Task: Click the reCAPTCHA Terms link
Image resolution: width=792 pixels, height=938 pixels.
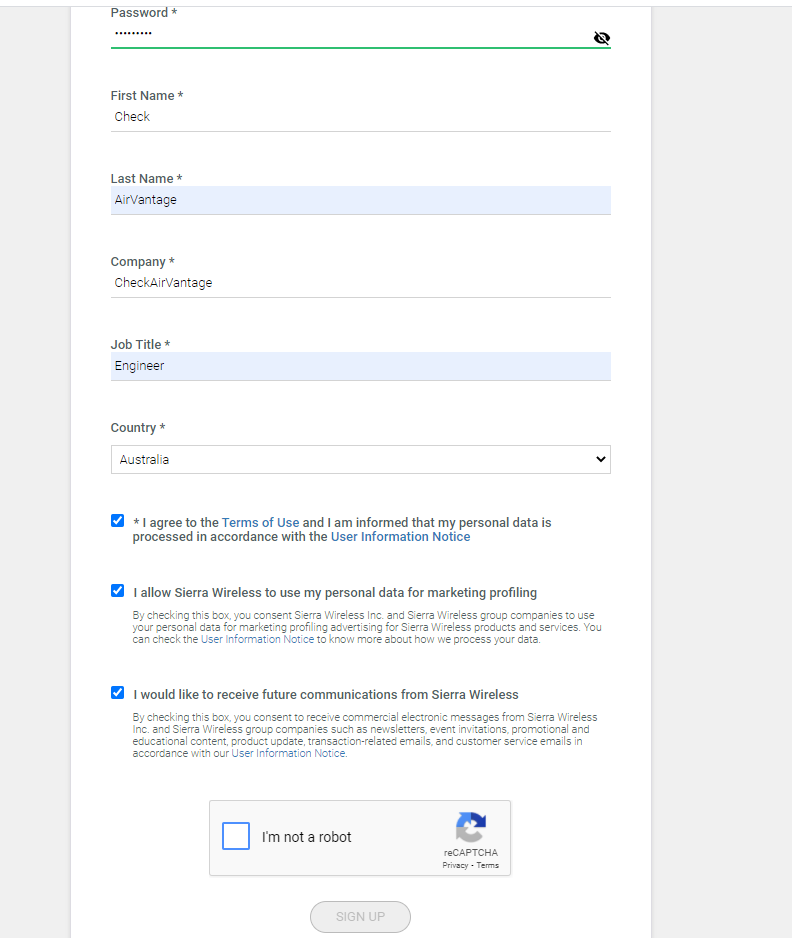Action: point(488,865)
